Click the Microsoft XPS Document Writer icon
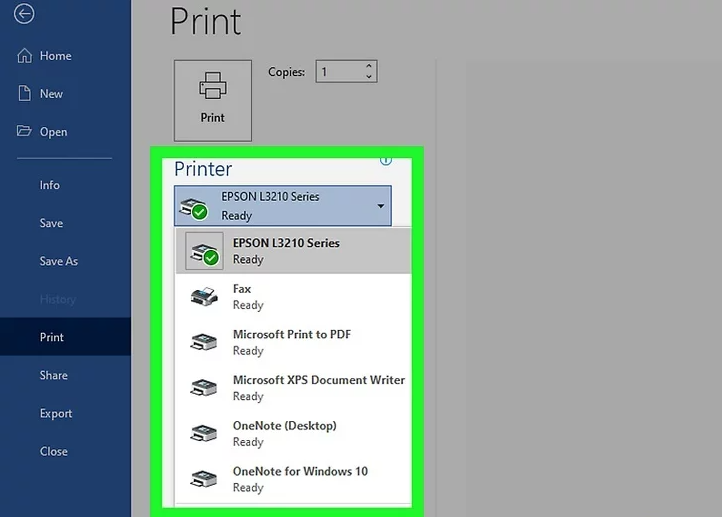 [204, 388]
